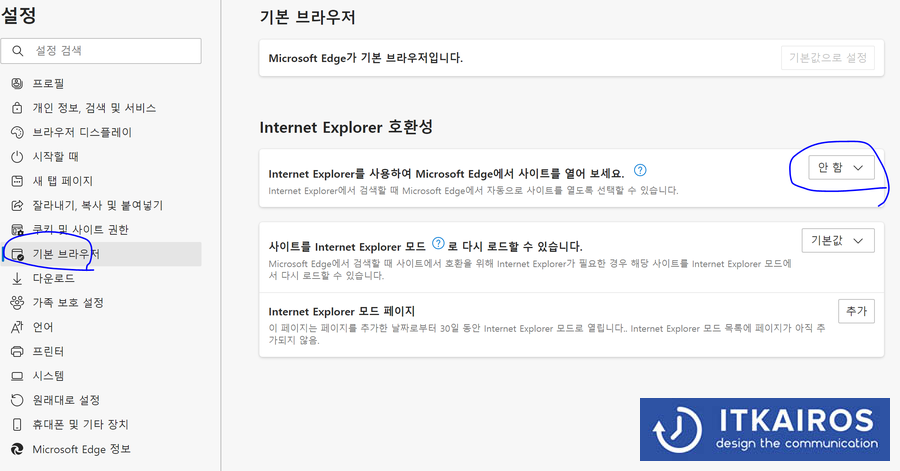Click the 기본값으로 설정 button
This screenshot has height=471, width=900.
(828, 58)
